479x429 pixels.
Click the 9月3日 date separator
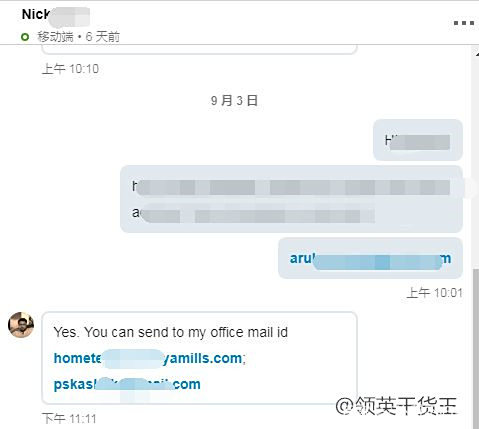coord(234,100)
